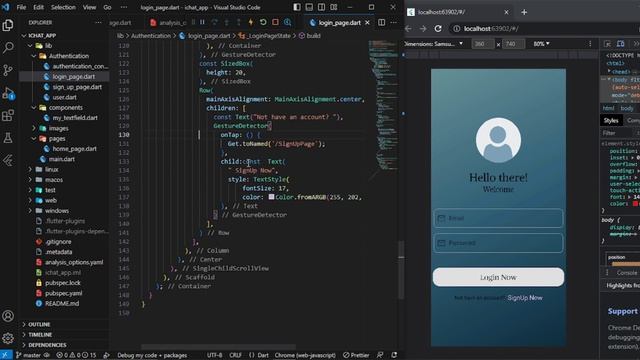Close the login_page.dart tab
This screenshot has width=640, height=360.
[367, 22]
